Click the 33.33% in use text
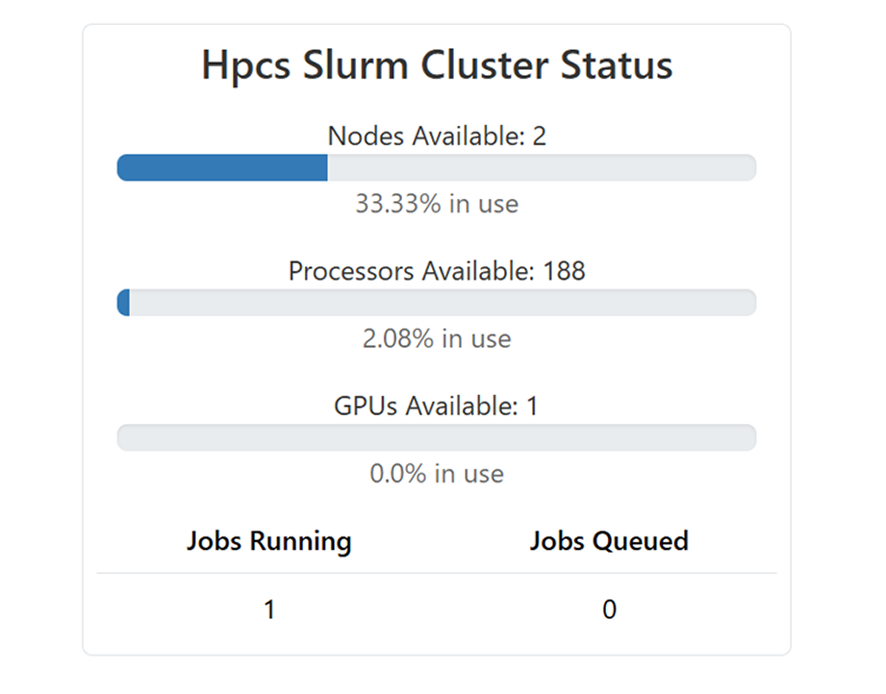 point(437,203)
